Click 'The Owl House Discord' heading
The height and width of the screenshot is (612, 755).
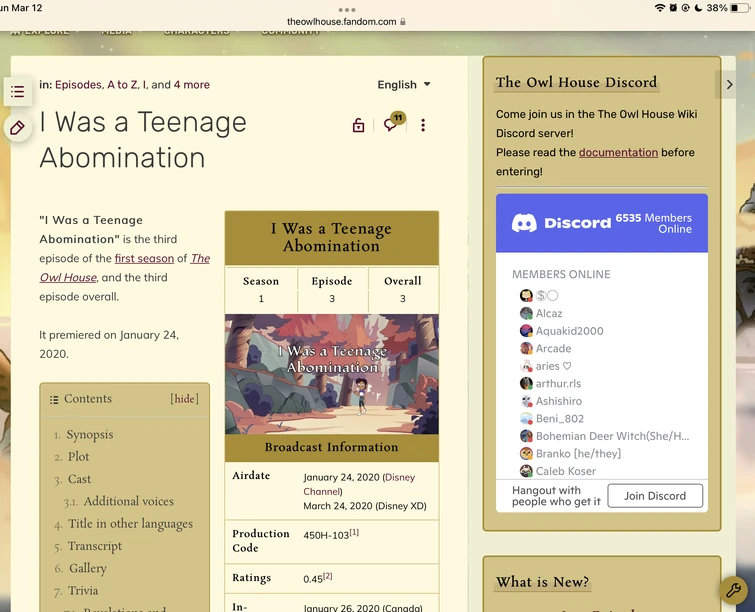pyautogui.click(x=576, y=82)
